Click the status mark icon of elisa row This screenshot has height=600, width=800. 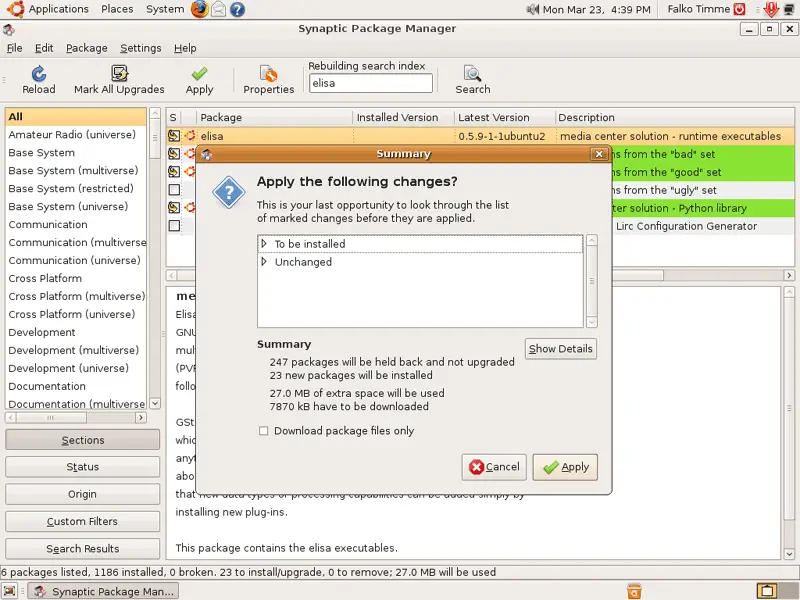(x=174, y=136)
